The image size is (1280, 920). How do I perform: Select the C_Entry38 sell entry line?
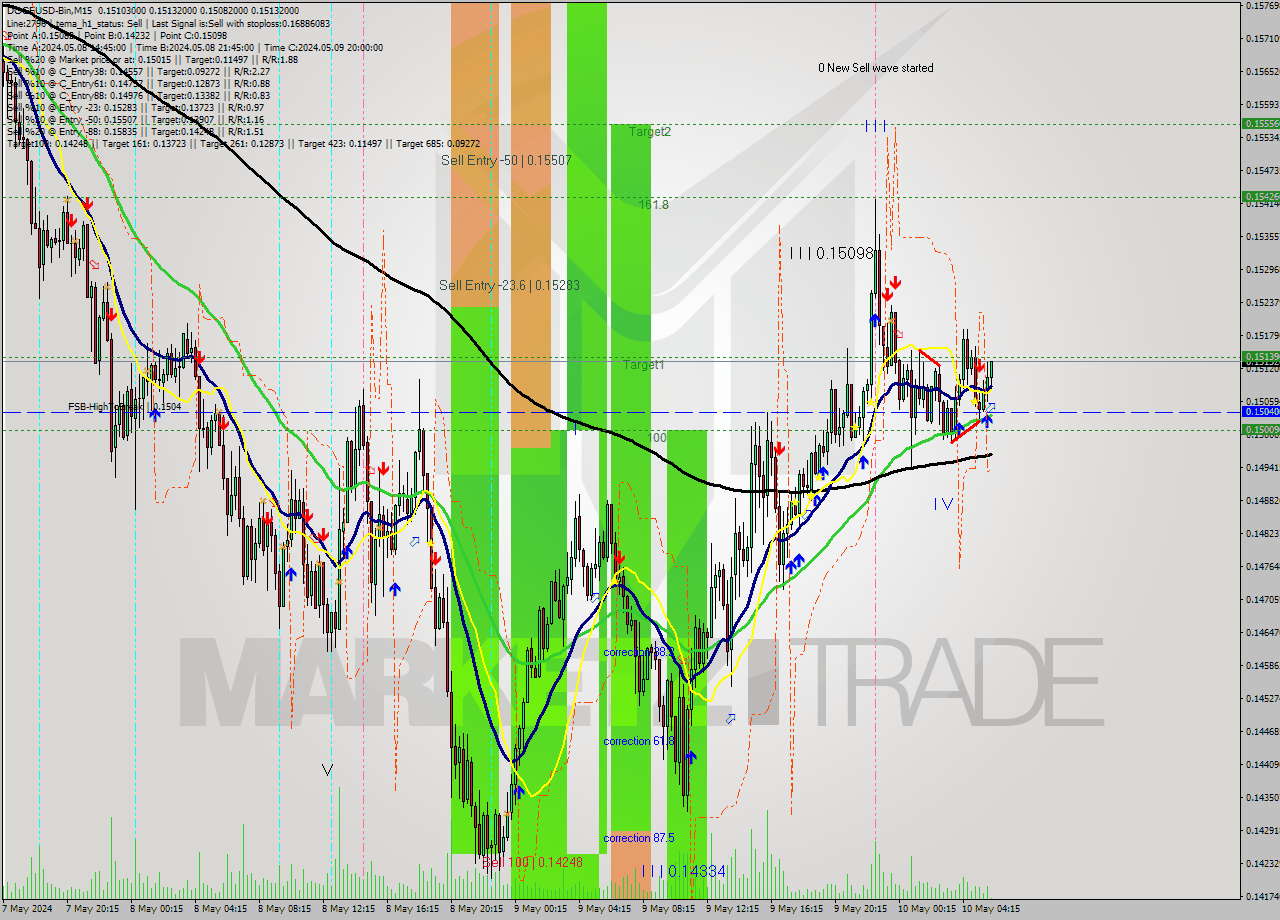click(x=138, y=72)
